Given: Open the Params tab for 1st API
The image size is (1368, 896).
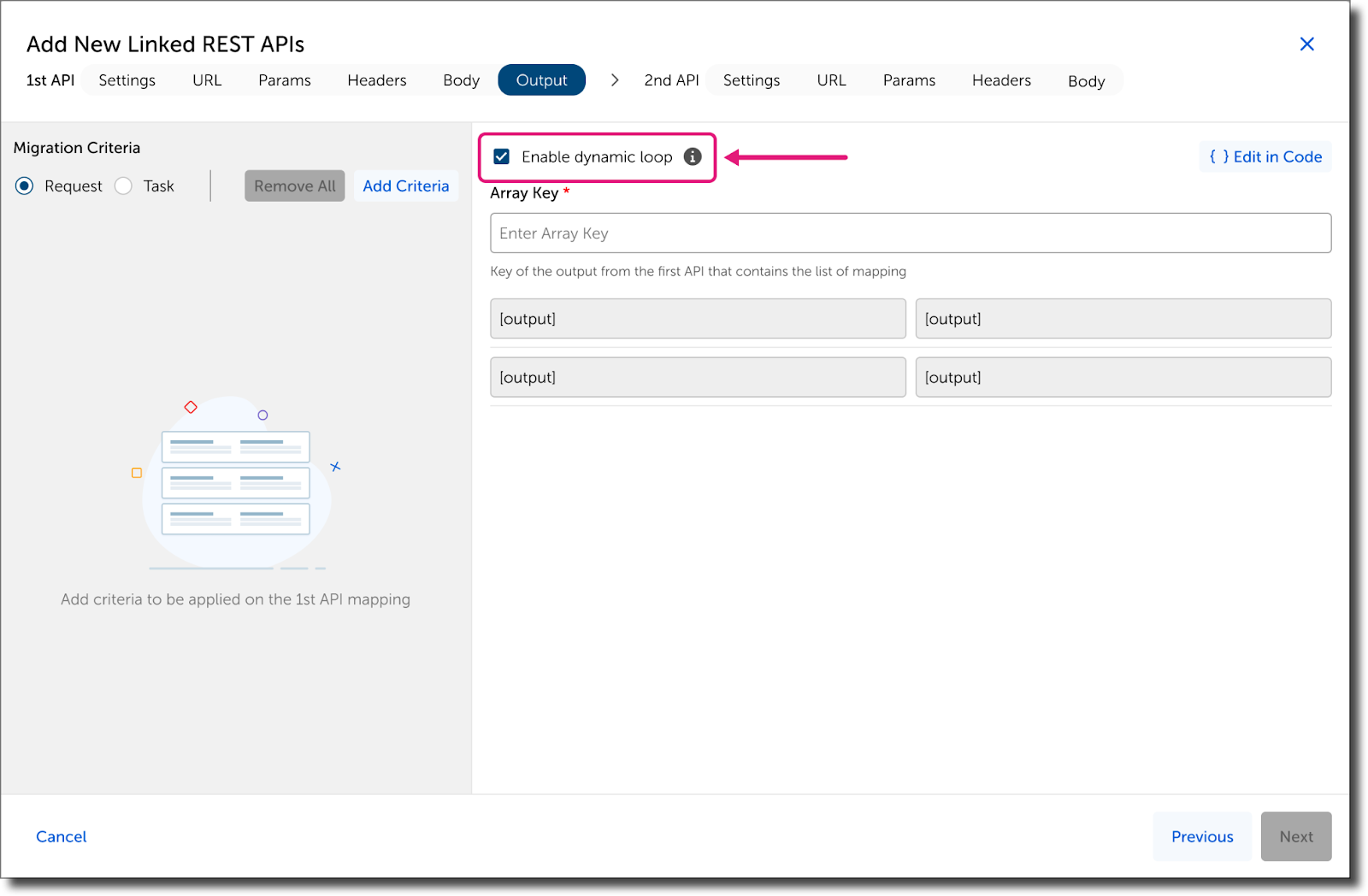Looking at the screenshot, I should coord(284,80).
